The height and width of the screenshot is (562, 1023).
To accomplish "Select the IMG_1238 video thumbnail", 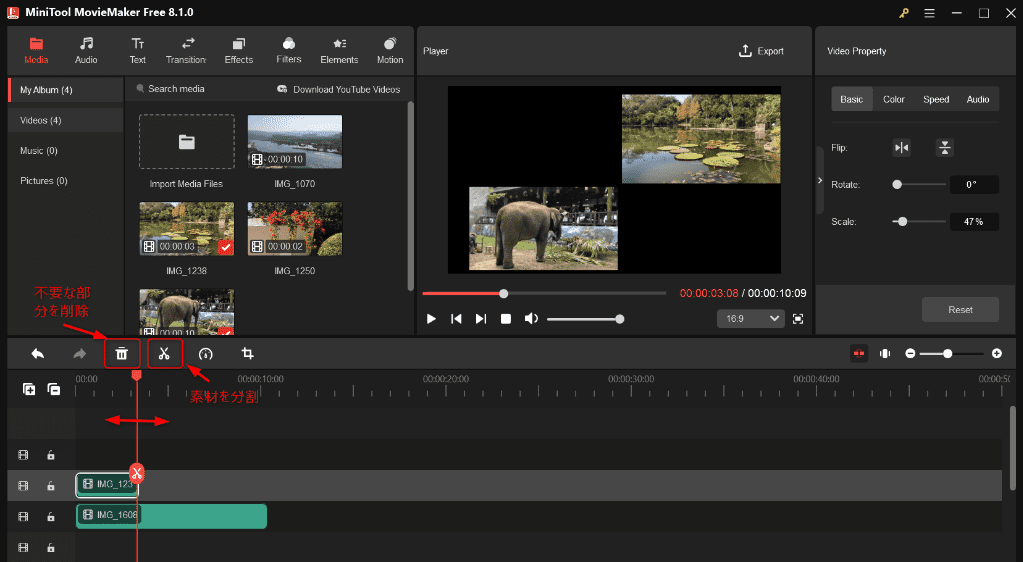I will (187, 228).
